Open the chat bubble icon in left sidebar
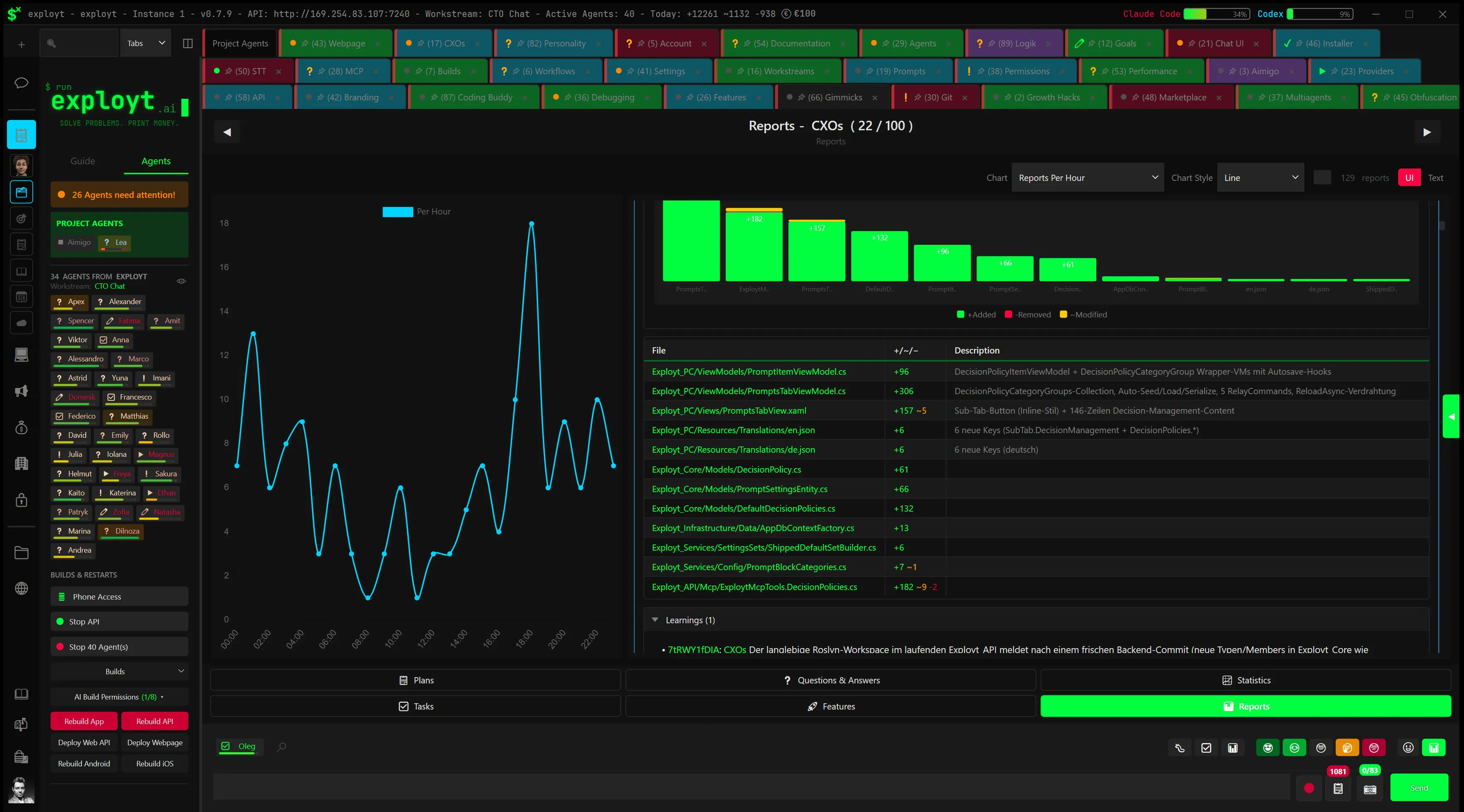The image size is (1464, 812). coord(22,83)
